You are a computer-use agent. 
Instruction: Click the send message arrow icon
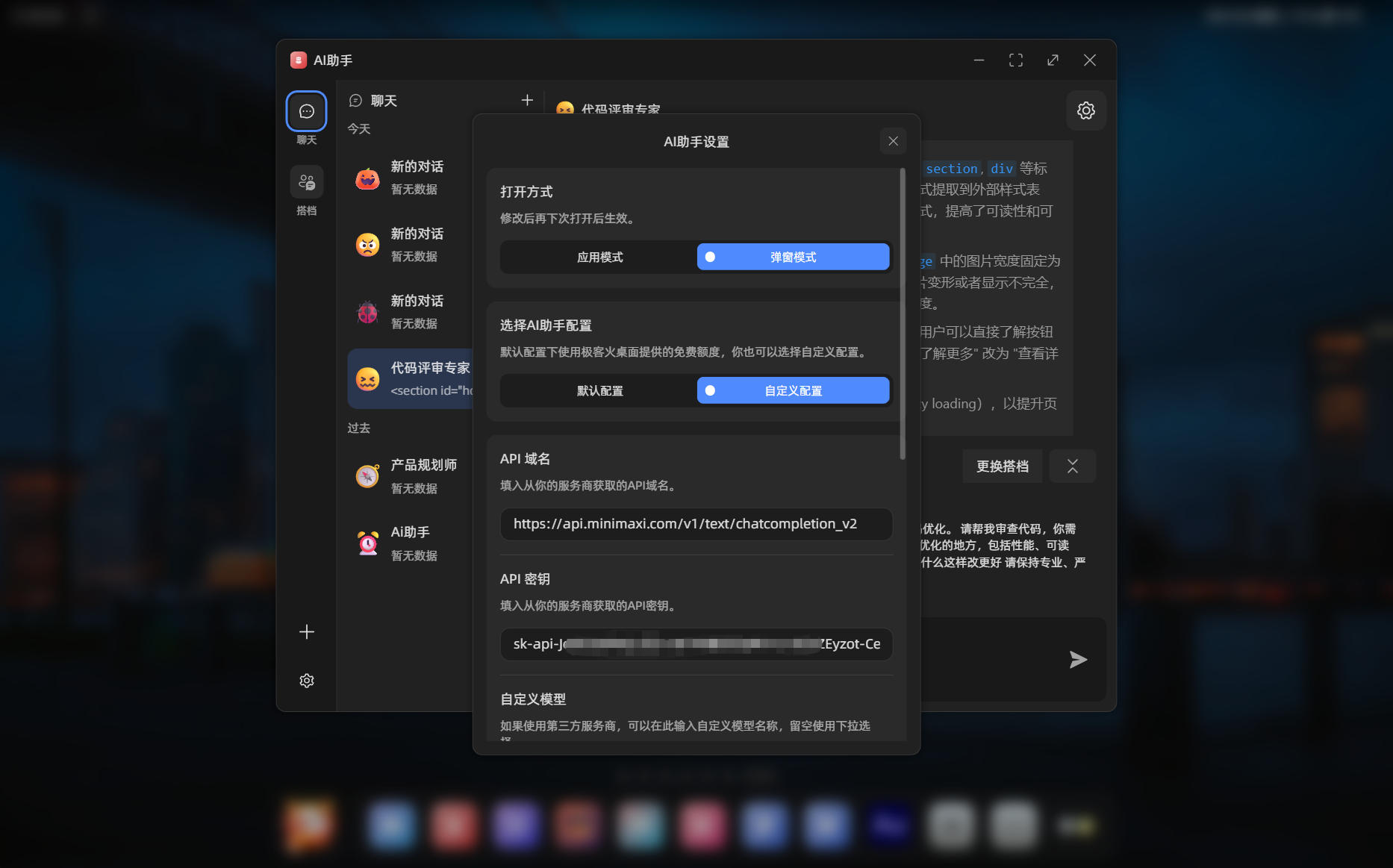pos(1077,659)
